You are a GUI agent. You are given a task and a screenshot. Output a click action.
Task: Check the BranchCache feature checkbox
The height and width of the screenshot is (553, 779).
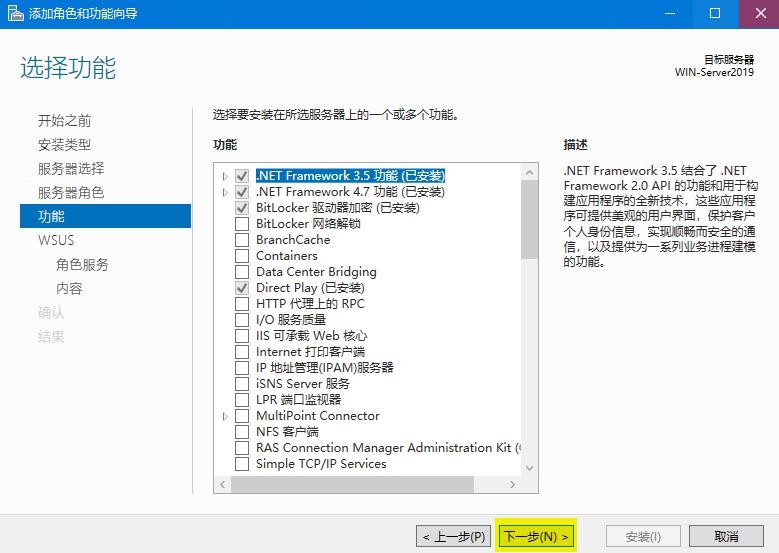241,240
